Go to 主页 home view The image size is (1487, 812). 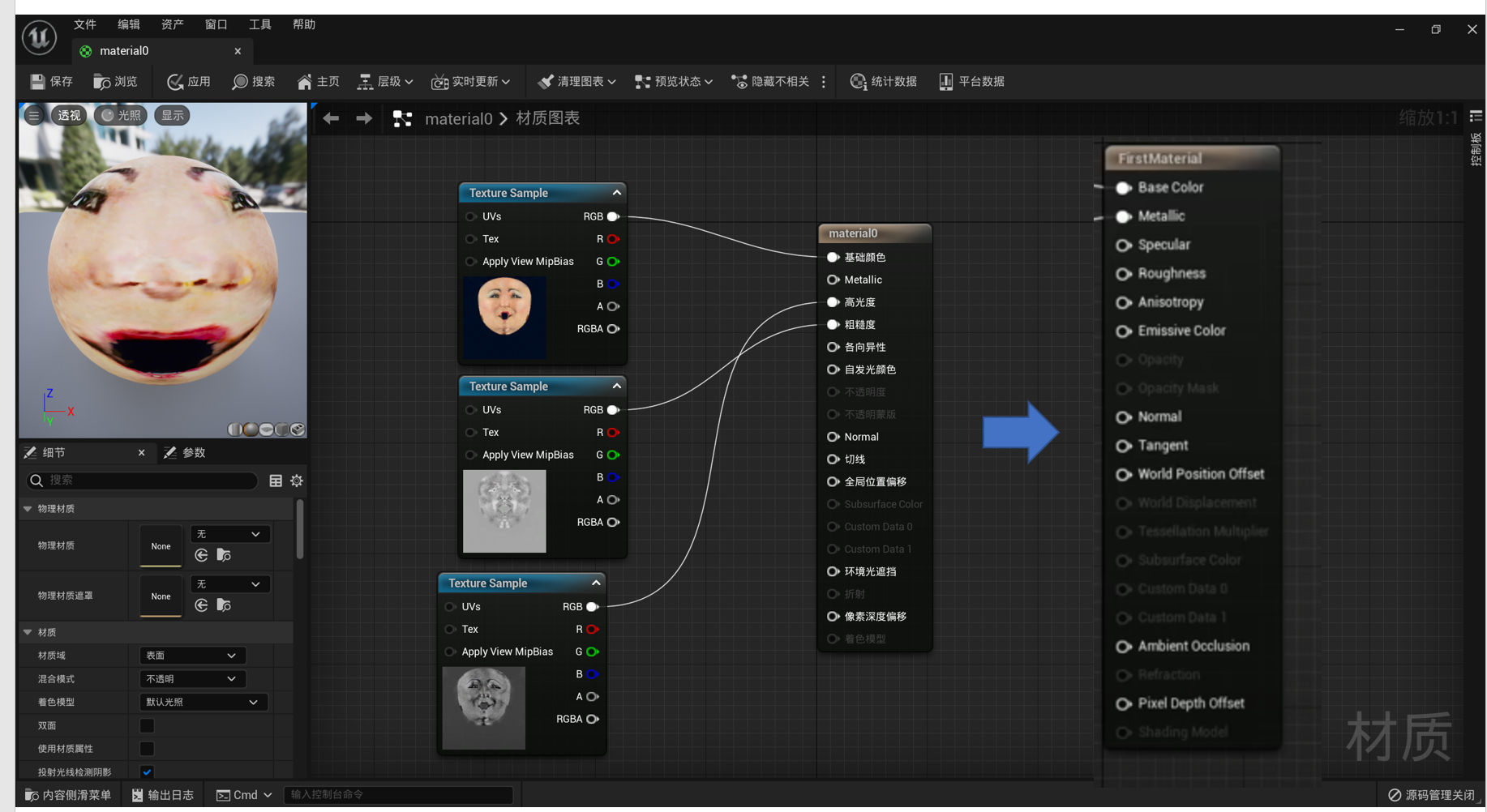point(318,82)
